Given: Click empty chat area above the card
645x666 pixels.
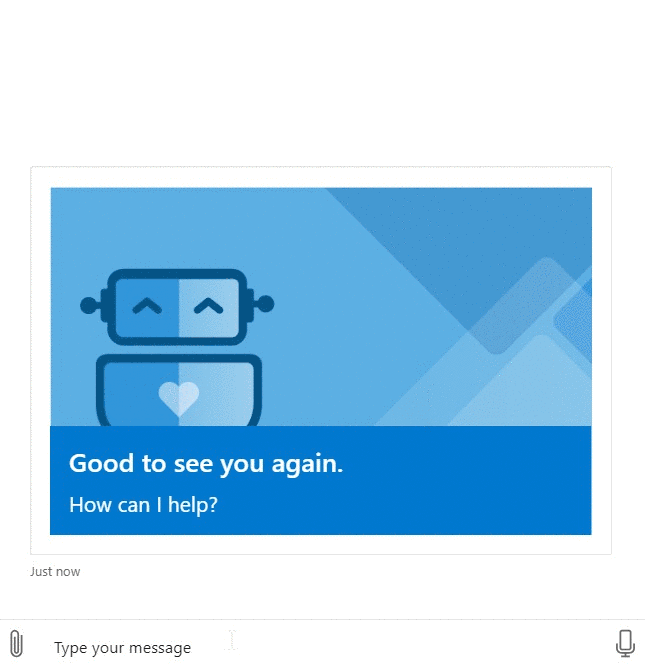Looking at the screenshot, I should (x=322, y=83).
